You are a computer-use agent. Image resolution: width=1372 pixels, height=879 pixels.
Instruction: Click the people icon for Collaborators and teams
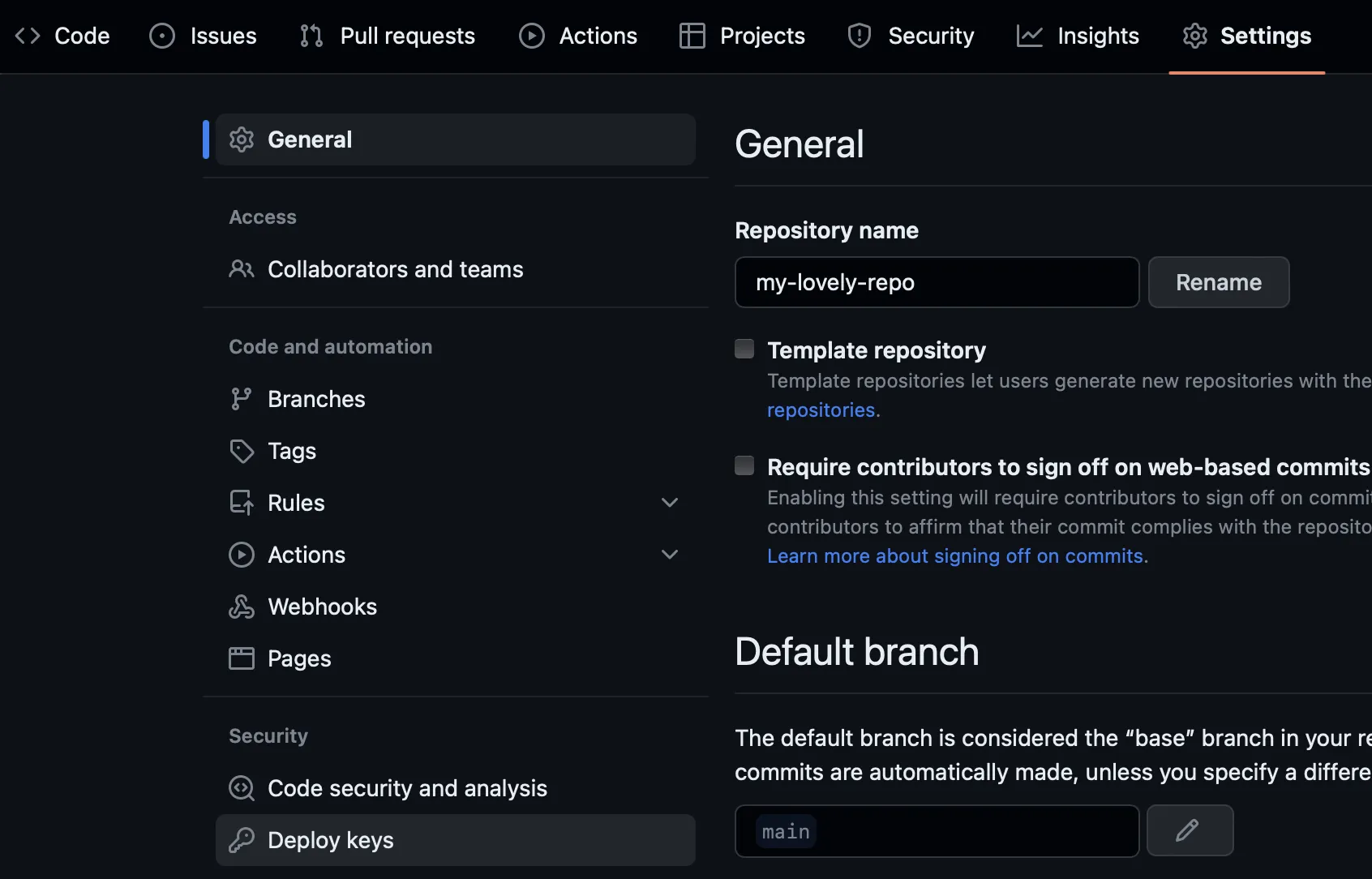(x=242, y=269)
